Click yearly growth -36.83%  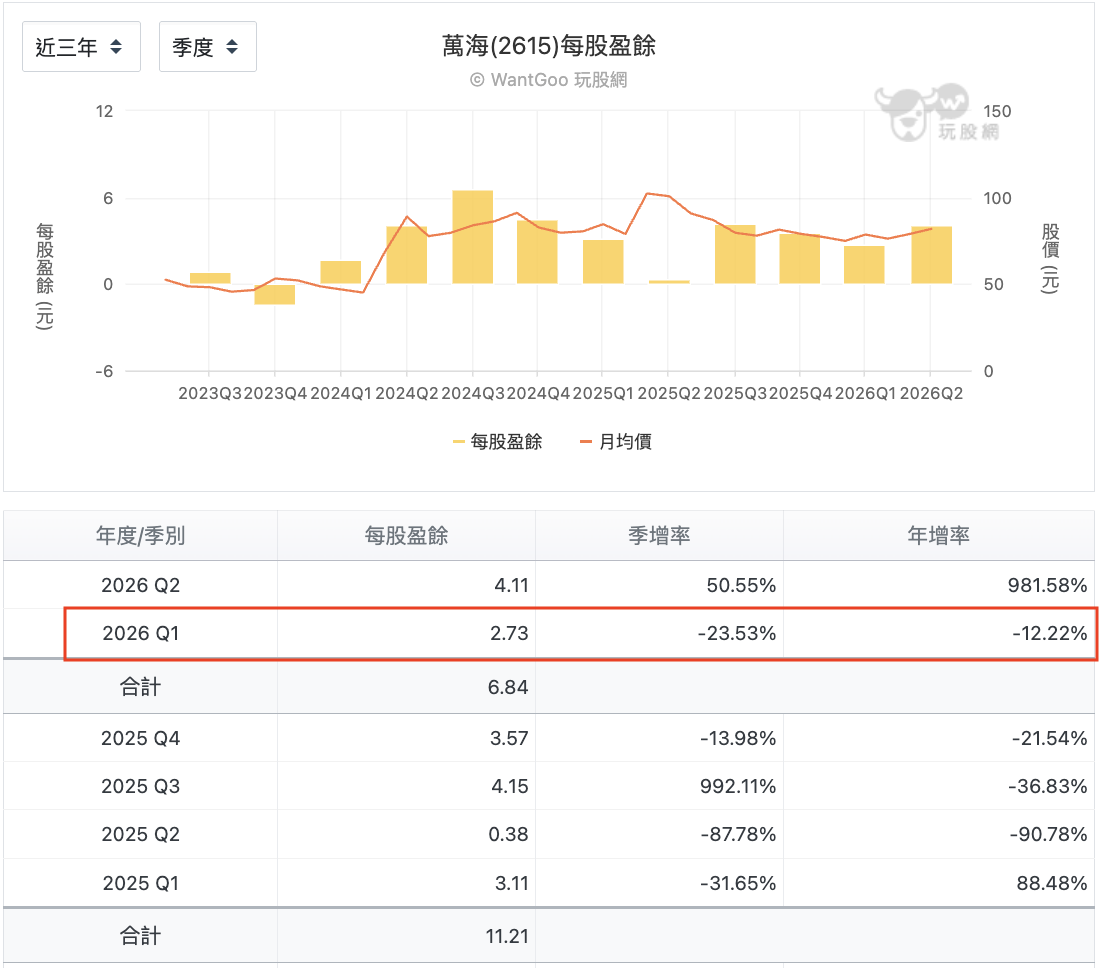1047,786
